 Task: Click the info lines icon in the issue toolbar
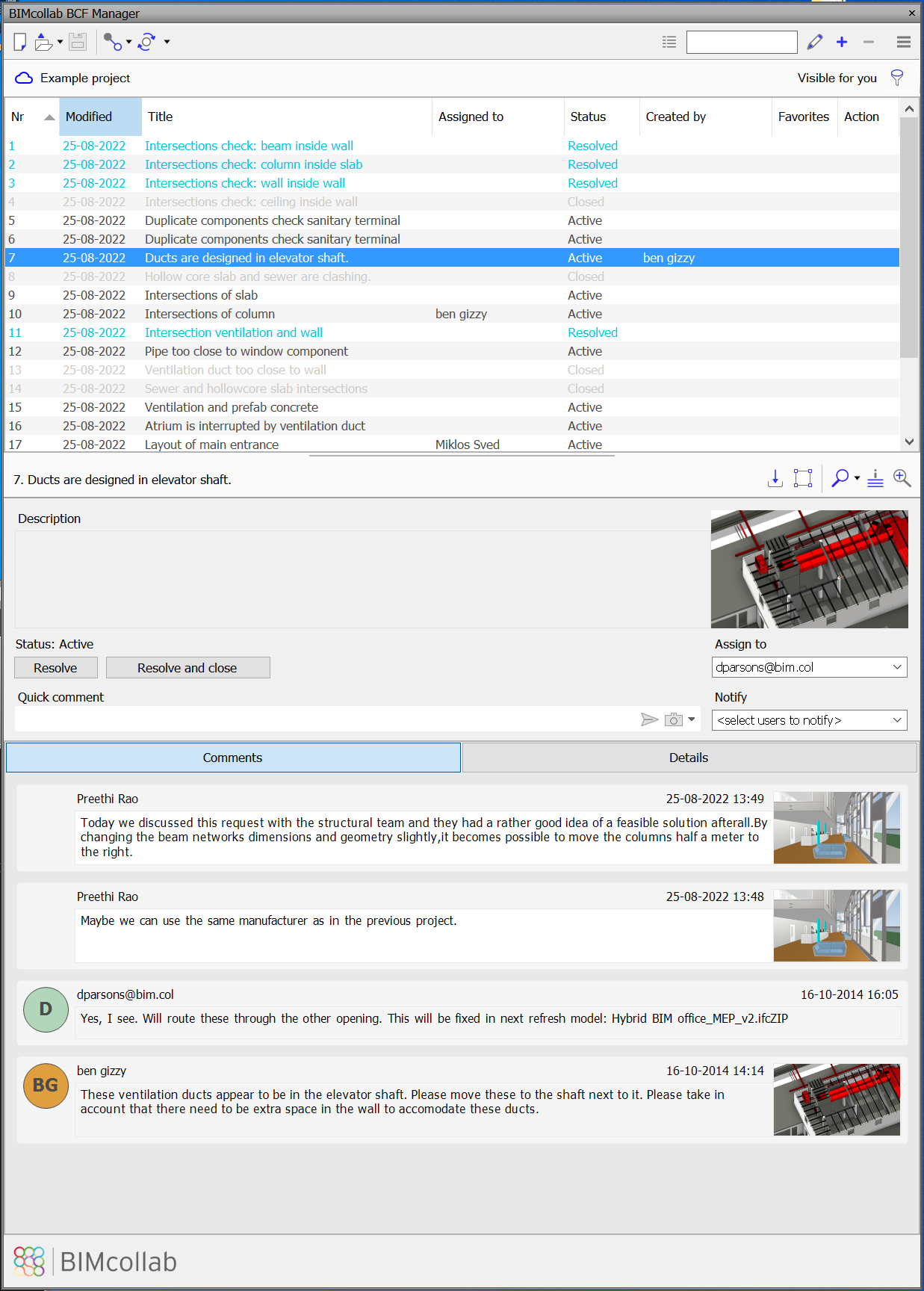pyautogui.click(x=875, y=478)
